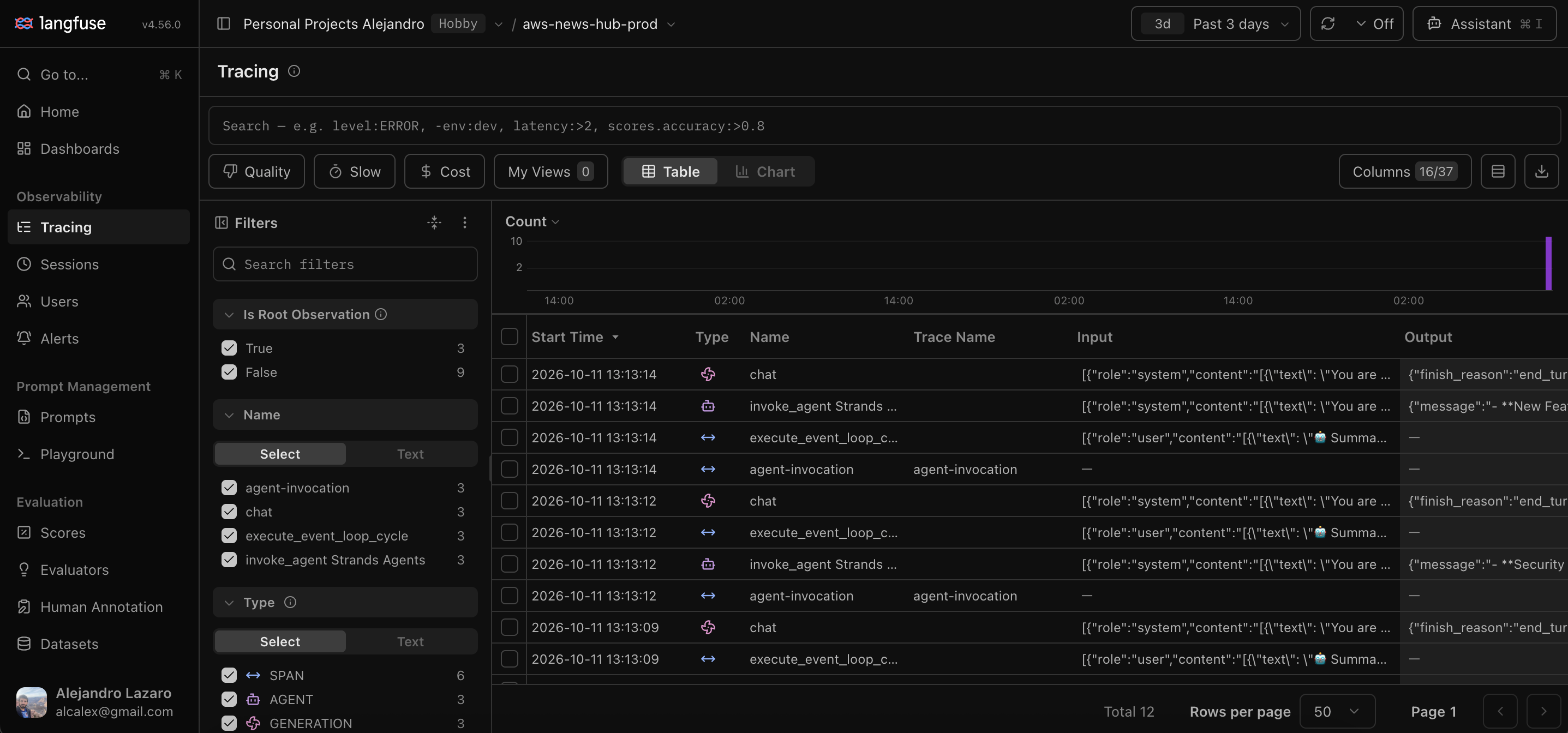The width and height of the screenshot is (1568, 733).
Task: Open Alerts in the sidebar
Action: coord(98,338)
